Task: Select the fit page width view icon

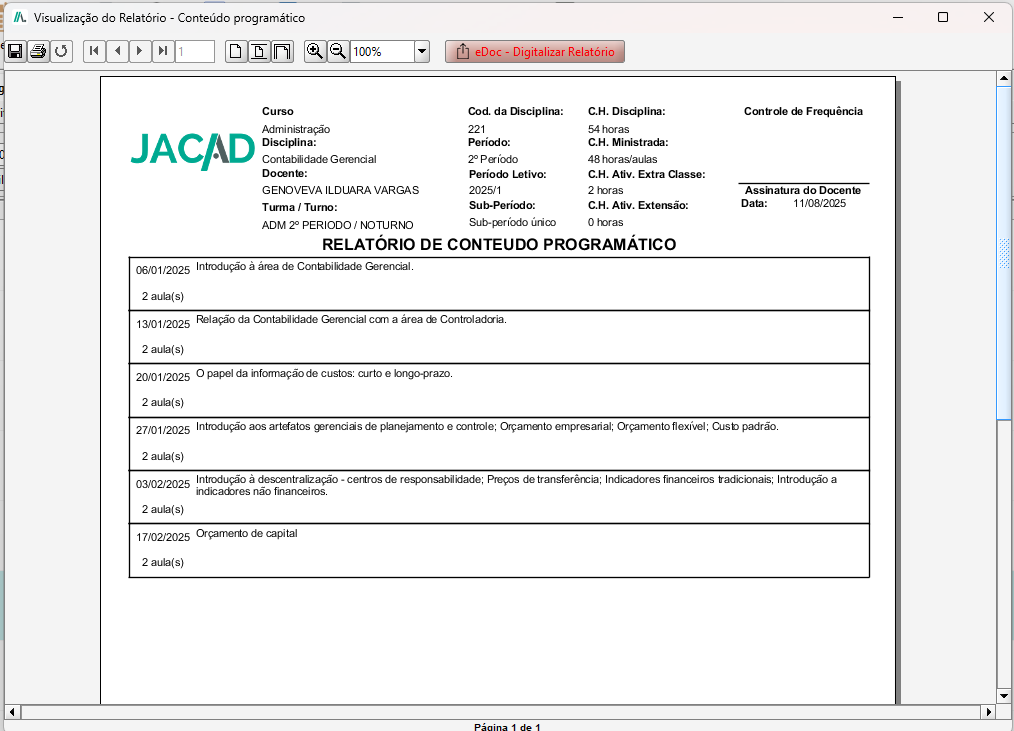Action: coord(259,51)
